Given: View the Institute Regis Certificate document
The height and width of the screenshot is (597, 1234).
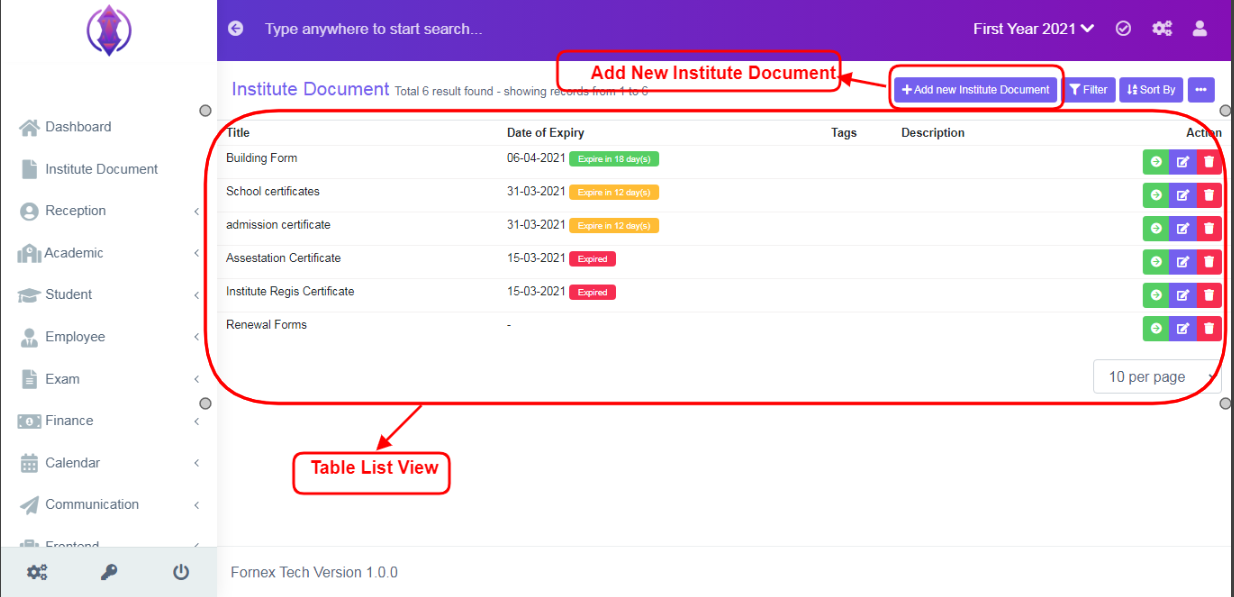Looking at the screenshot, I should [1156, 295].
